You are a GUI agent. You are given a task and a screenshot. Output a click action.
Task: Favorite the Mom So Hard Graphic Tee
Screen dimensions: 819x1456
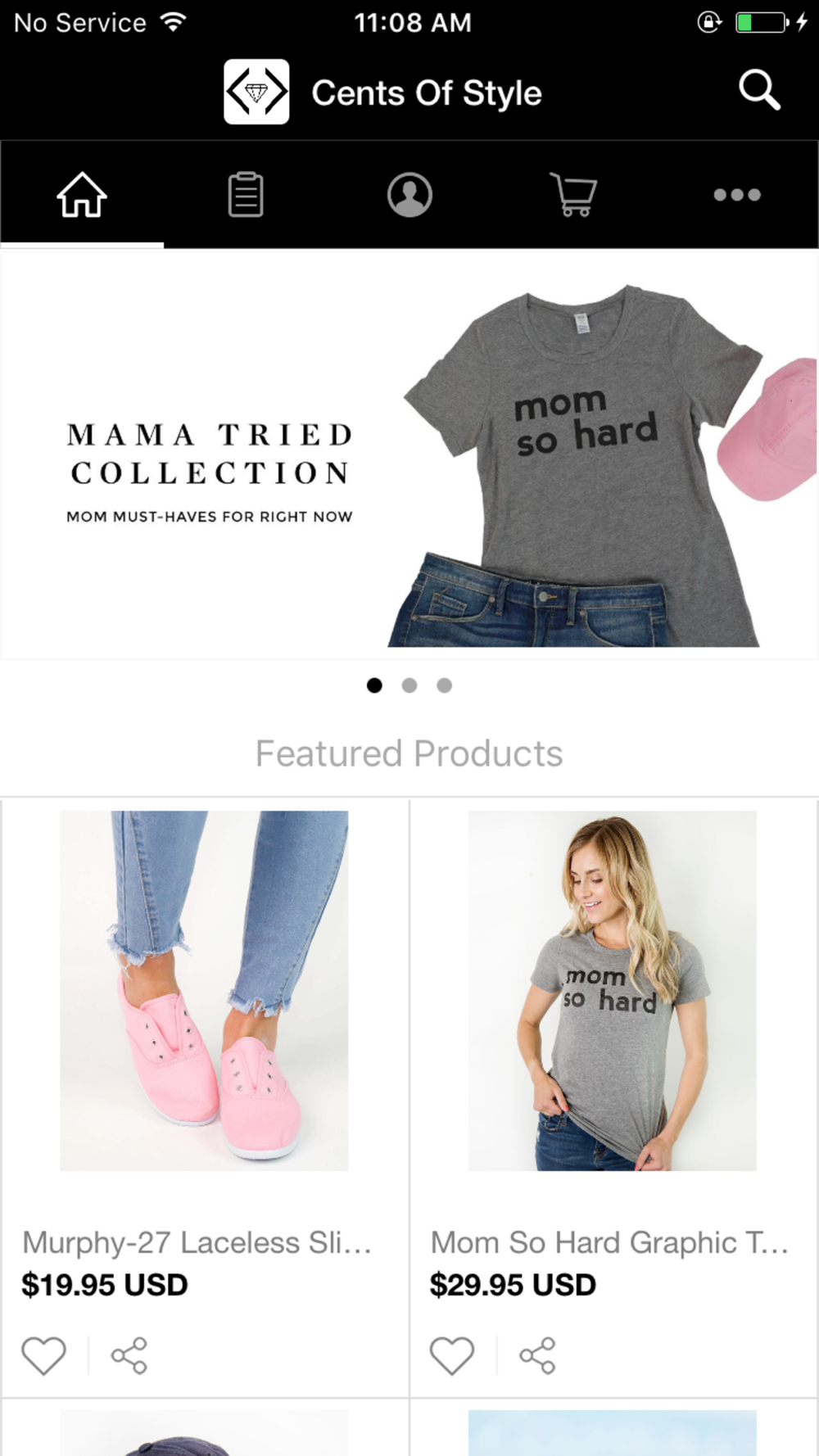pos(452,1355)
